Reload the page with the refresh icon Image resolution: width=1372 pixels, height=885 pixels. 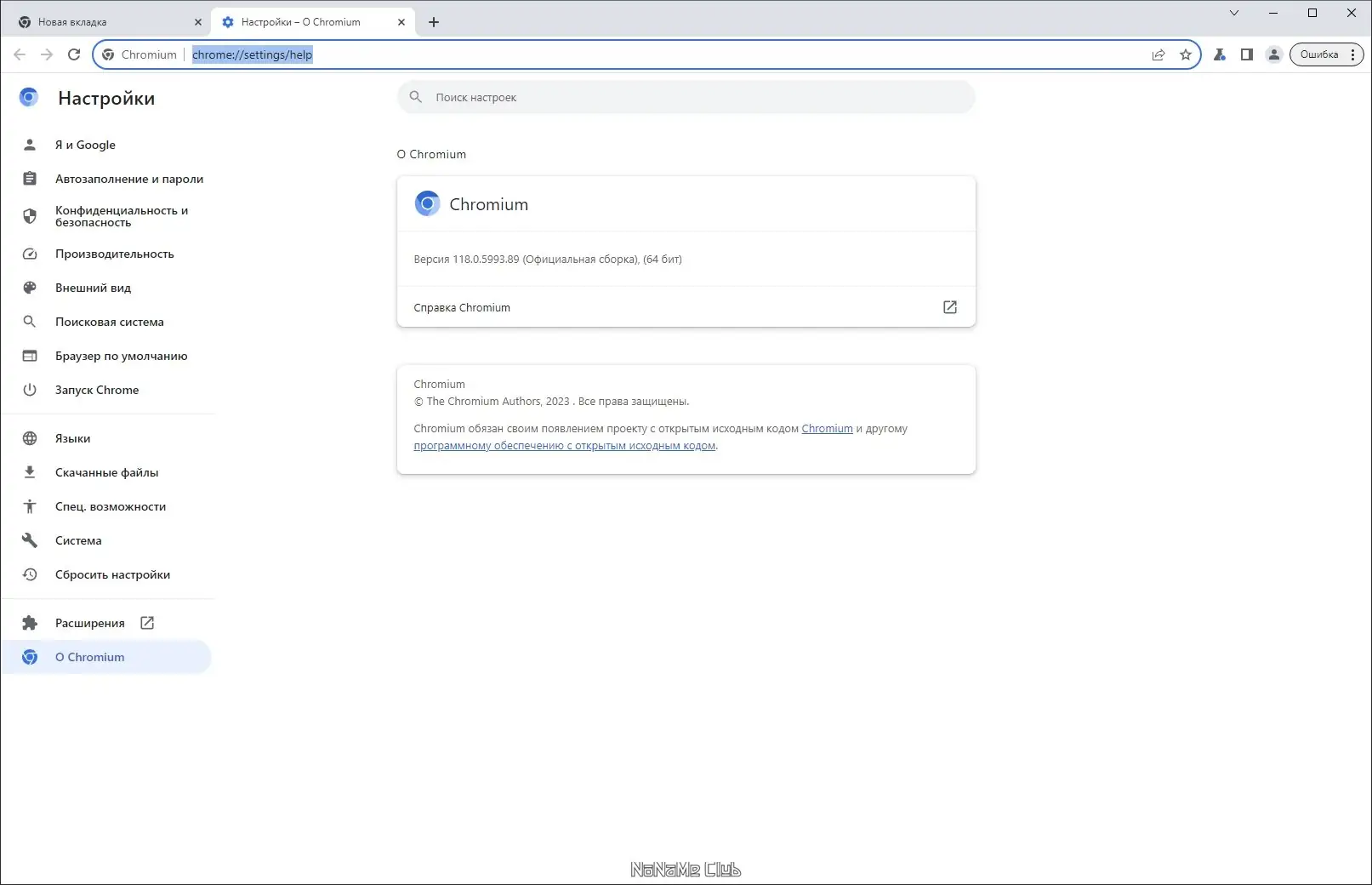pos(74,54)
